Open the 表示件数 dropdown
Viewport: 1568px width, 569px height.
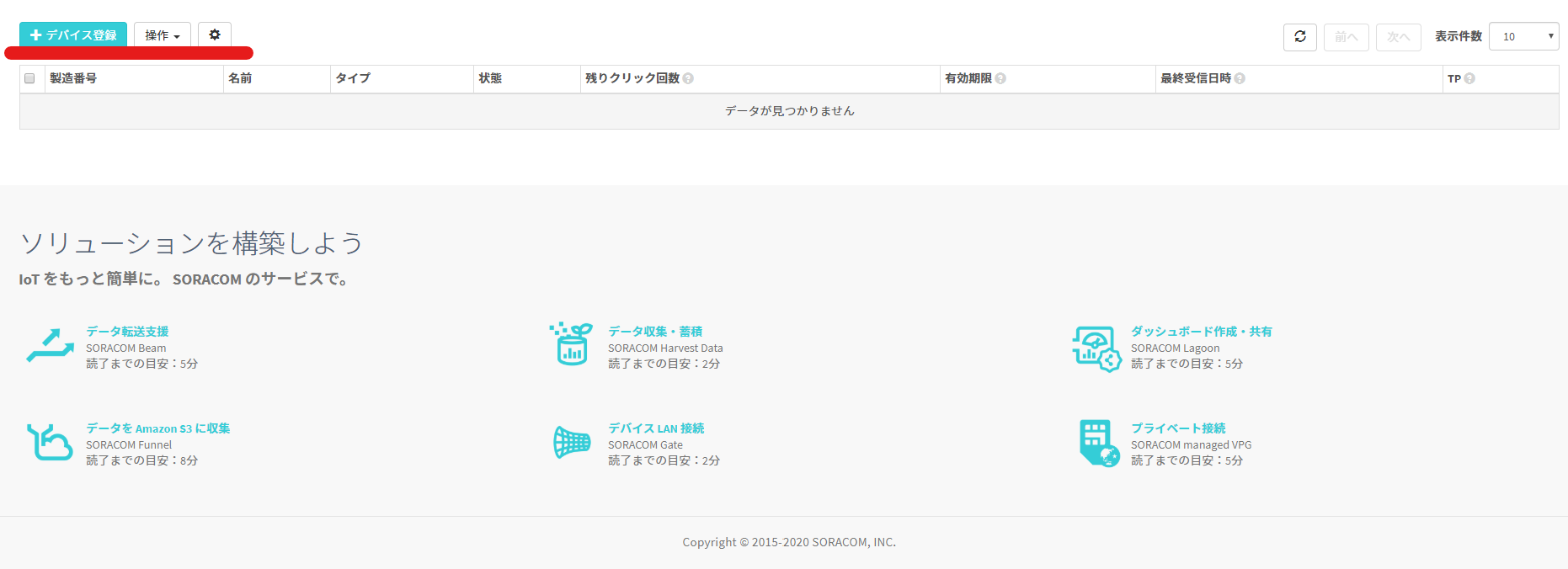(1524, 36)
